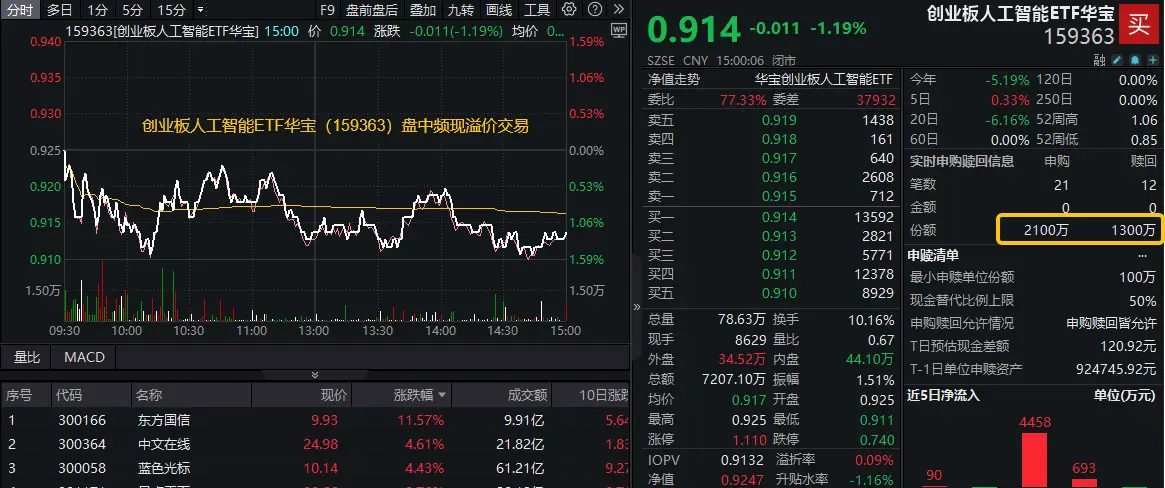1165x488 pixels.
Task: Toggle the 九转 indicator
Action: point(462,10)
